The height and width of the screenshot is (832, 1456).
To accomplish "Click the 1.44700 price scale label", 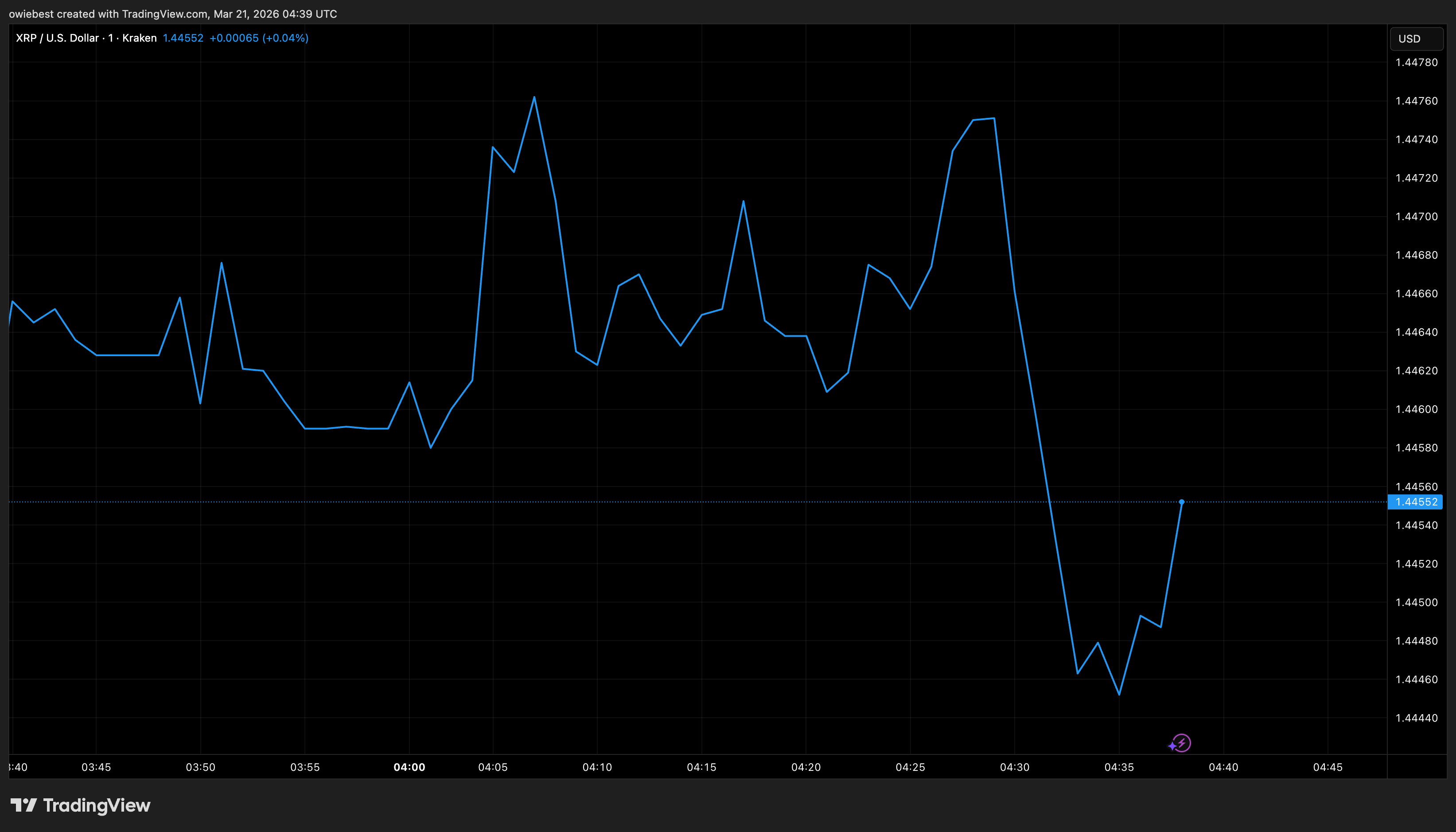I will click(x=1416, y=217).
